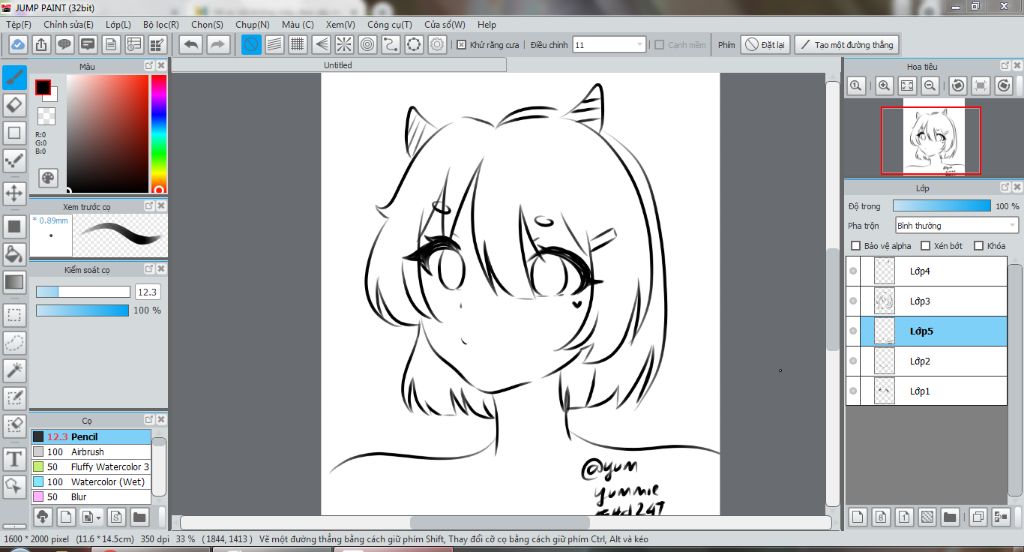The width and height of the screenshot is (1024, 552).
Task: Select the Lasso selection tool
Action: 14,342
